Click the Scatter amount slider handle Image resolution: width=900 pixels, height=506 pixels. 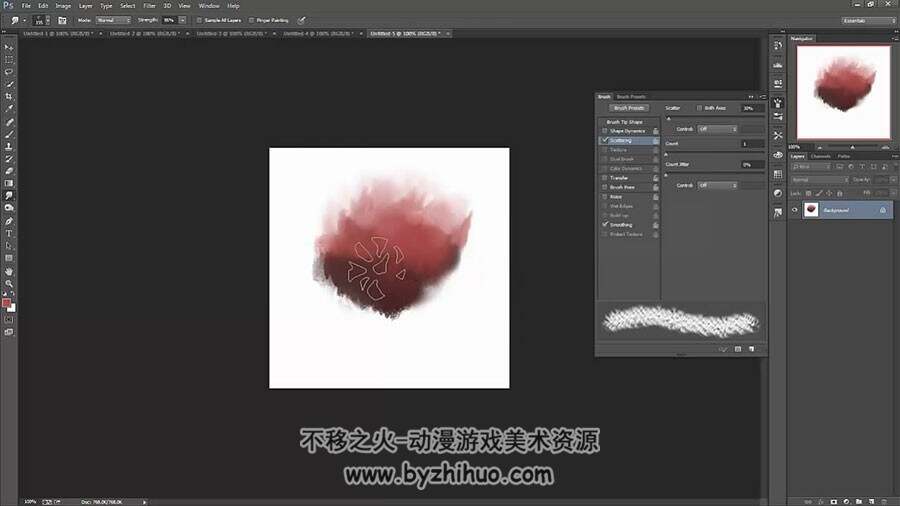669,118
